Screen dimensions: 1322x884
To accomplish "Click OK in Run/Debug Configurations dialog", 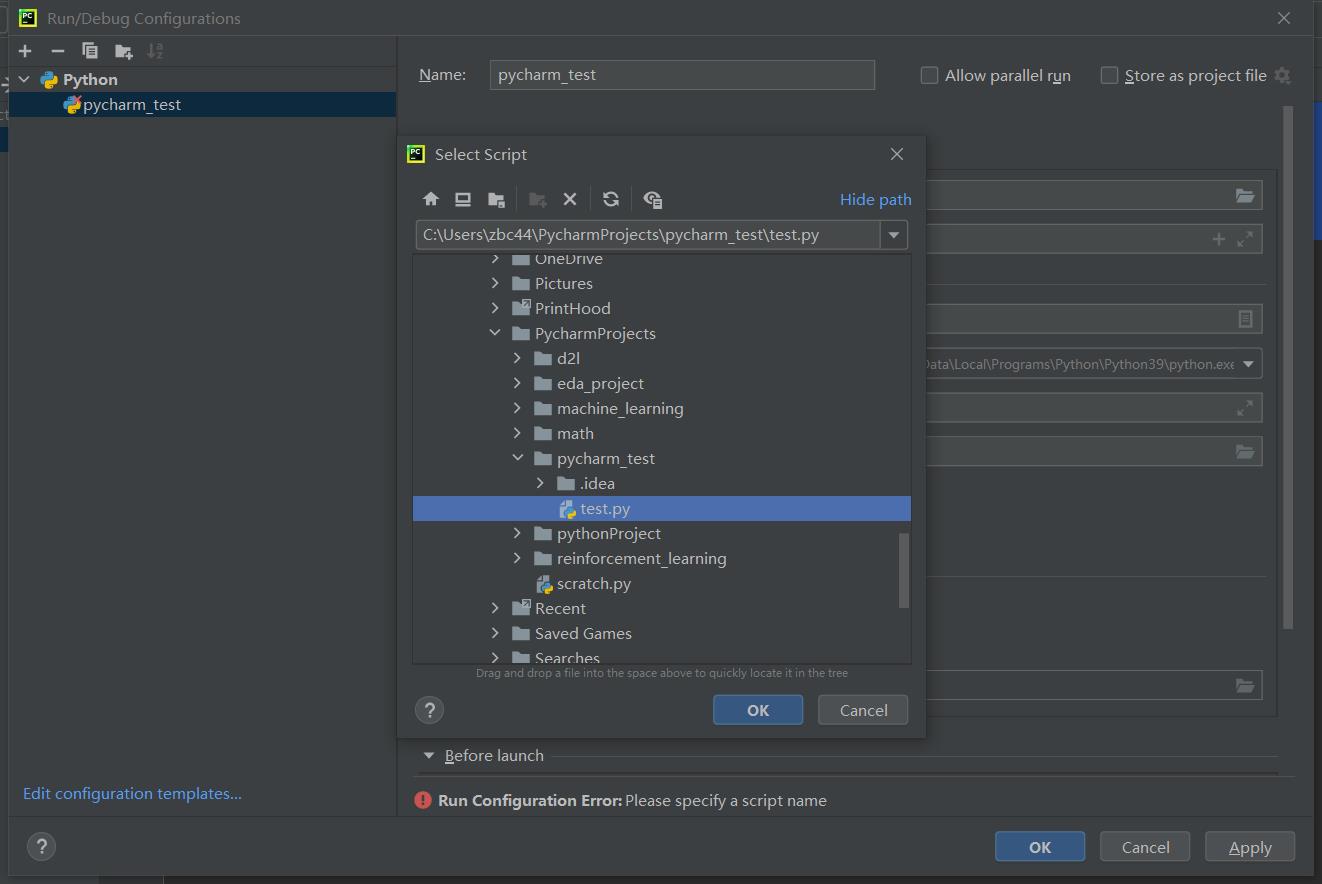I will pos(1040,847).
